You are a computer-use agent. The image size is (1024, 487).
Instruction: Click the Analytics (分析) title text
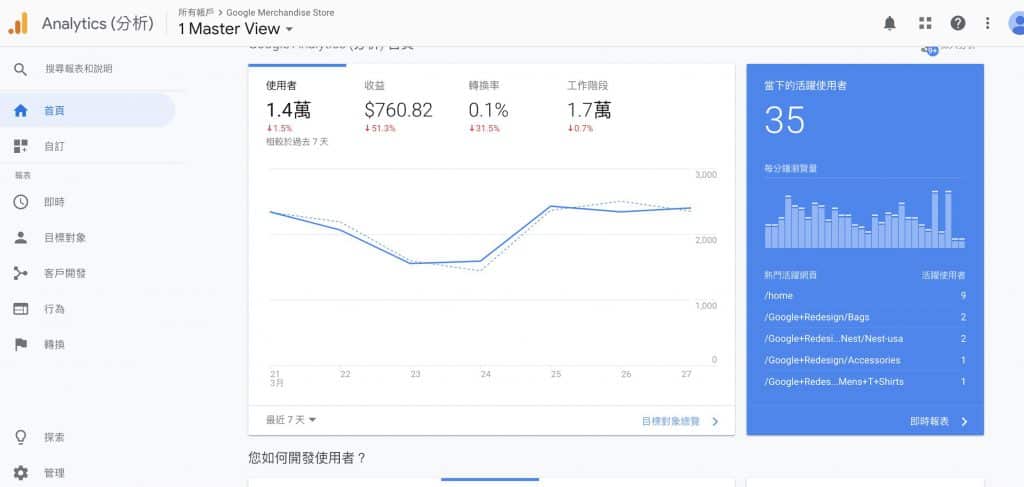[x=98, y=24]
